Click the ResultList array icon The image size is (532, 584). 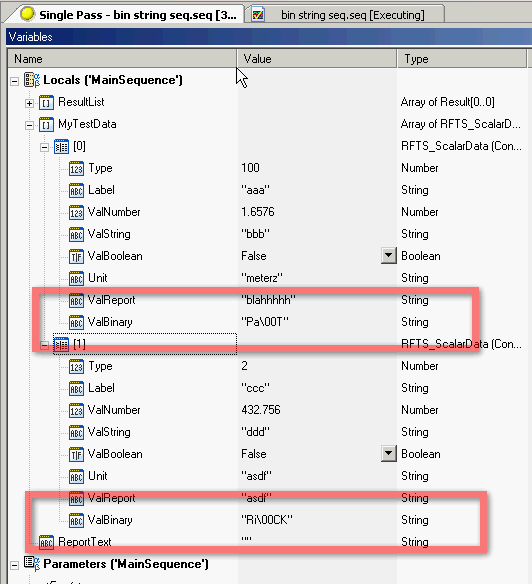coord(46,102)
